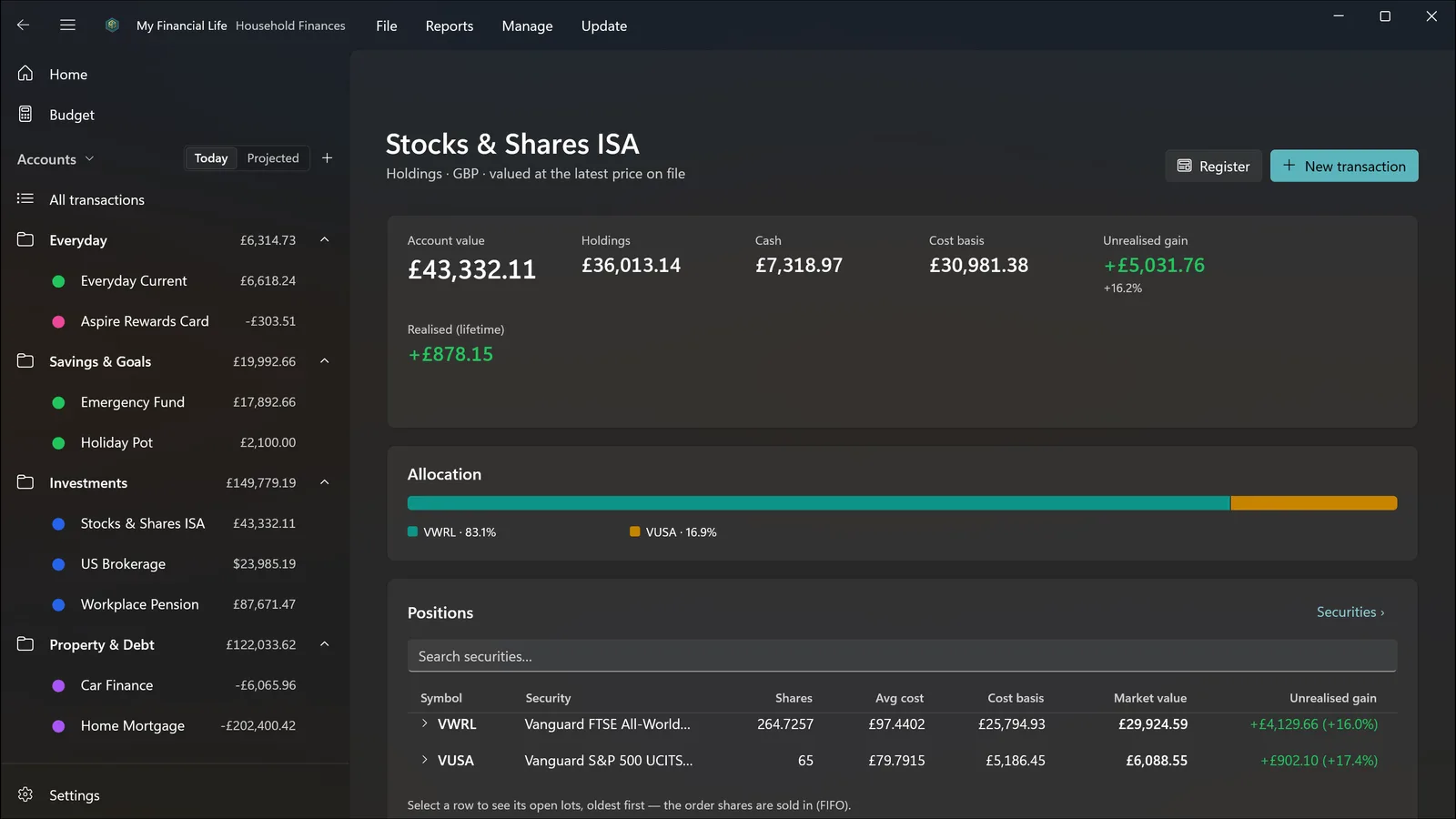Switch sidebar balances to Projected
Image resolution: width=1456 pixels, height=819 pixels.
tap(273, 158)
